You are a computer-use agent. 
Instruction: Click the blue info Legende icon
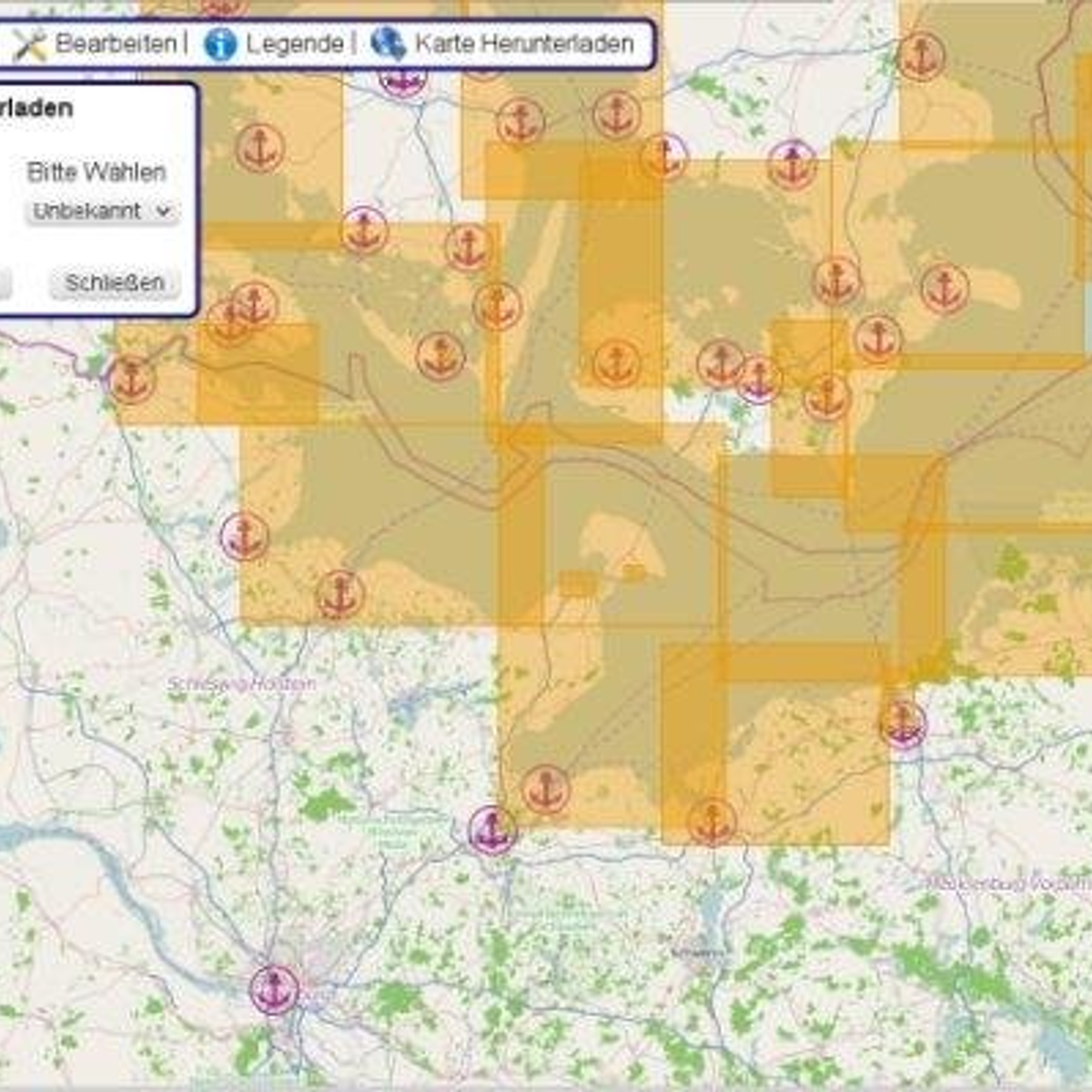pos(220,44)
